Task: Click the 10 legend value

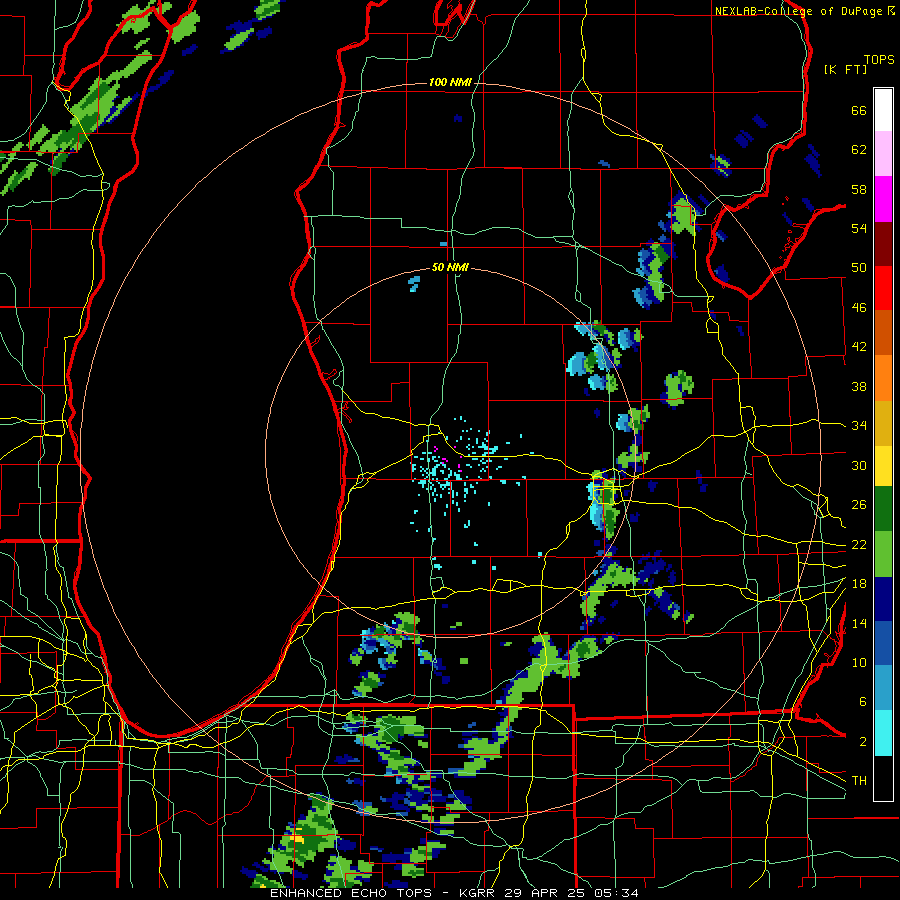Action: (859, 663)
